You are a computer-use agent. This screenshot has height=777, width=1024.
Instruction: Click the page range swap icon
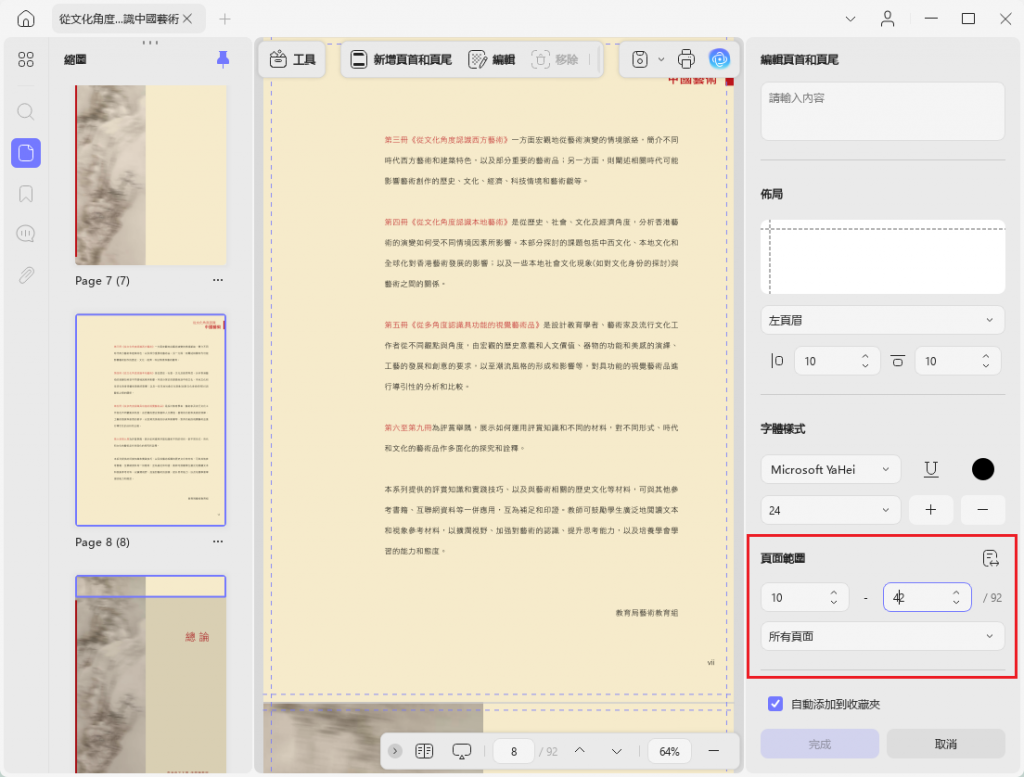tap(991, 558)
